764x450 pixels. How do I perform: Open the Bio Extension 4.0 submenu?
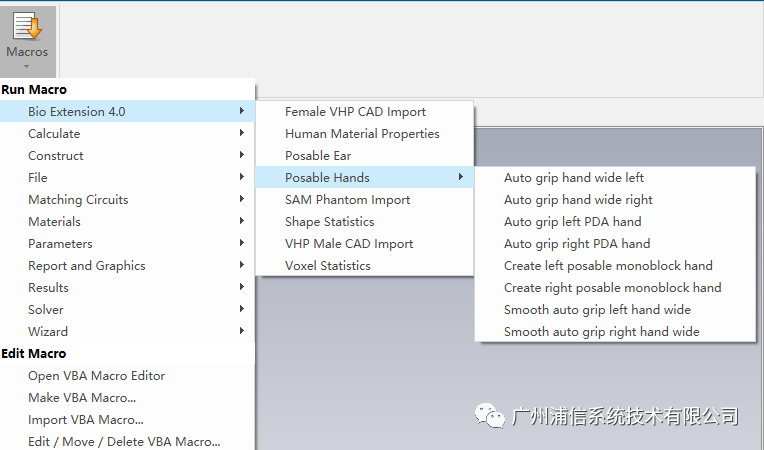(127, 111)
